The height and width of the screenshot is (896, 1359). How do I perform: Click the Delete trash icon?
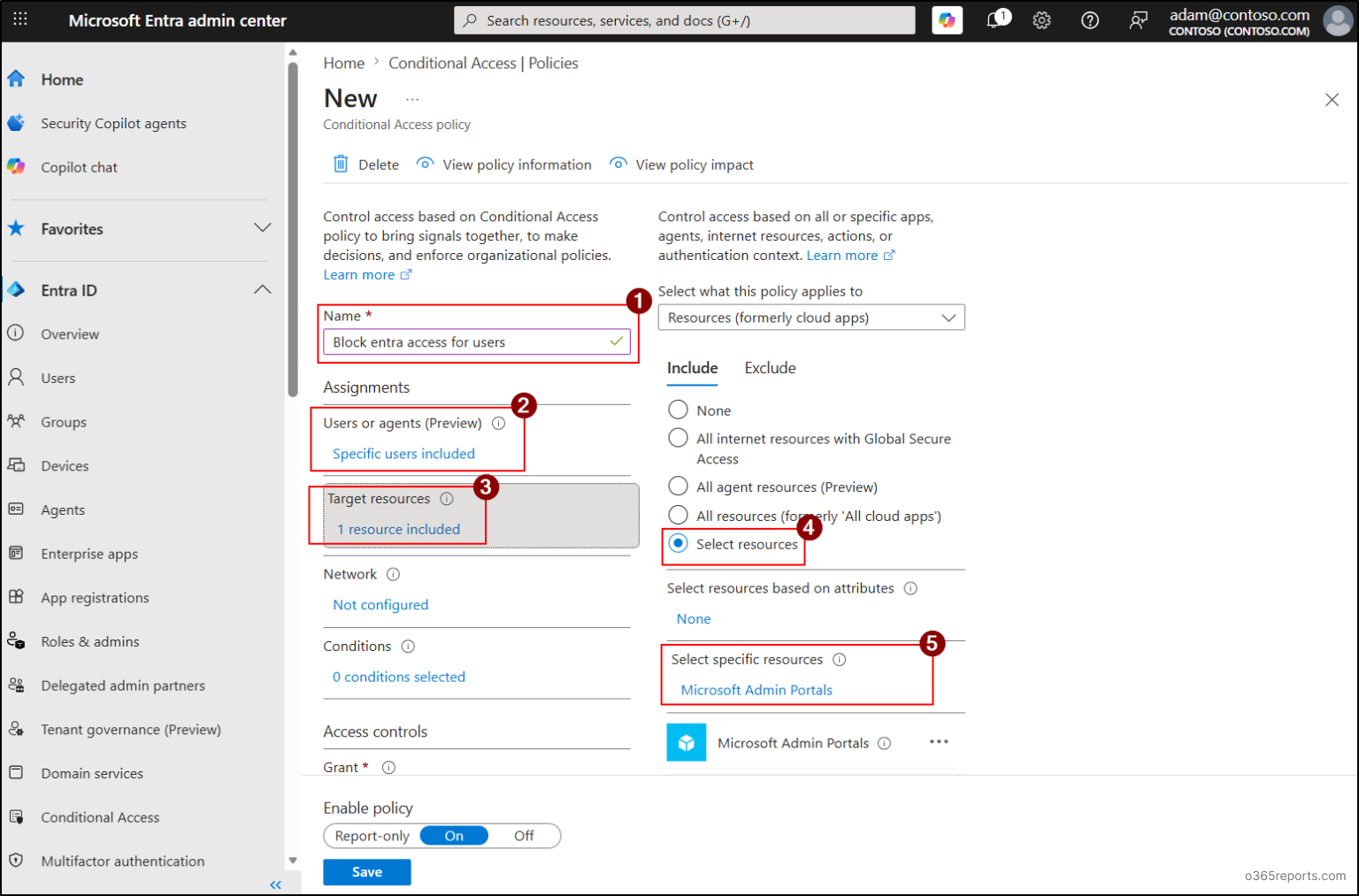point(341,164)
